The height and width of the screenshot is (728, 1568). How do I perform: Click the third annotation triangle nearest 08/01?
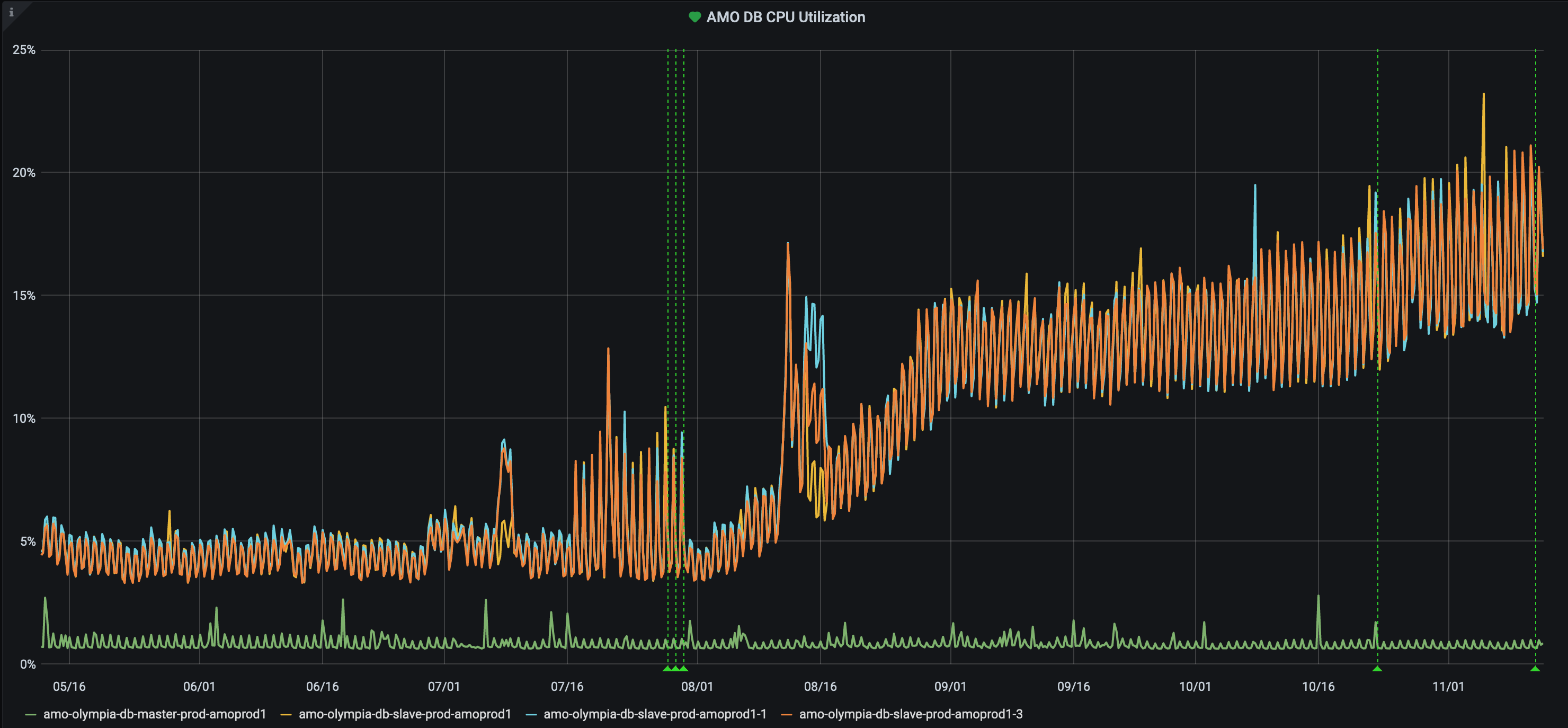tap(684, 669)
